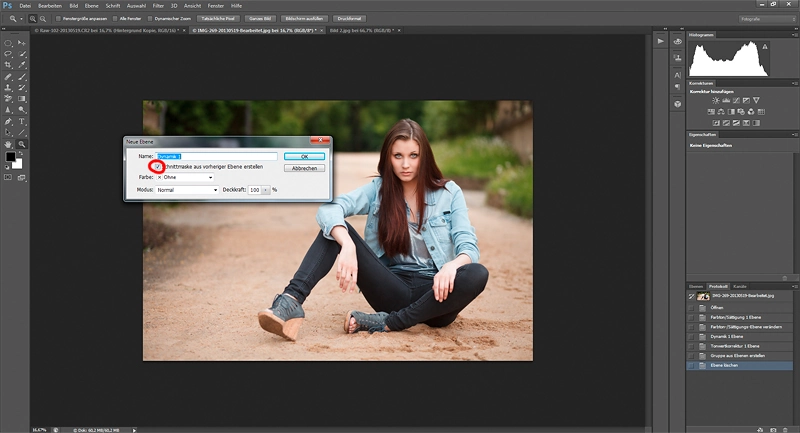800x433 pixels.
Task: Click the foreground color swatch
Action: (10, 157)
